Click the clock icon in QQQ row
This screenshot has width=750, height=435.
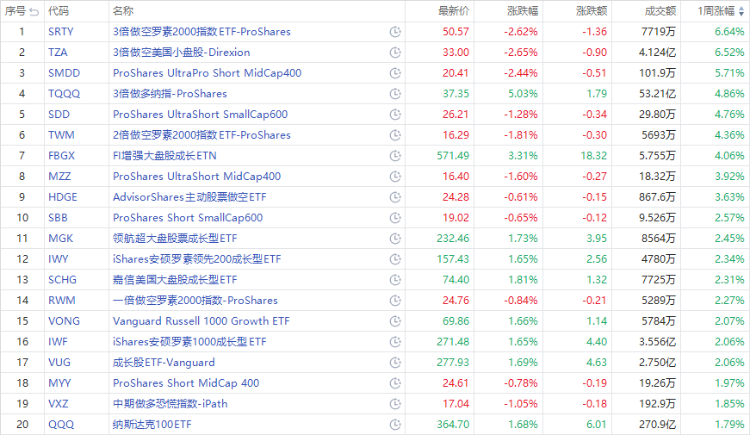(x=395, y=424)
